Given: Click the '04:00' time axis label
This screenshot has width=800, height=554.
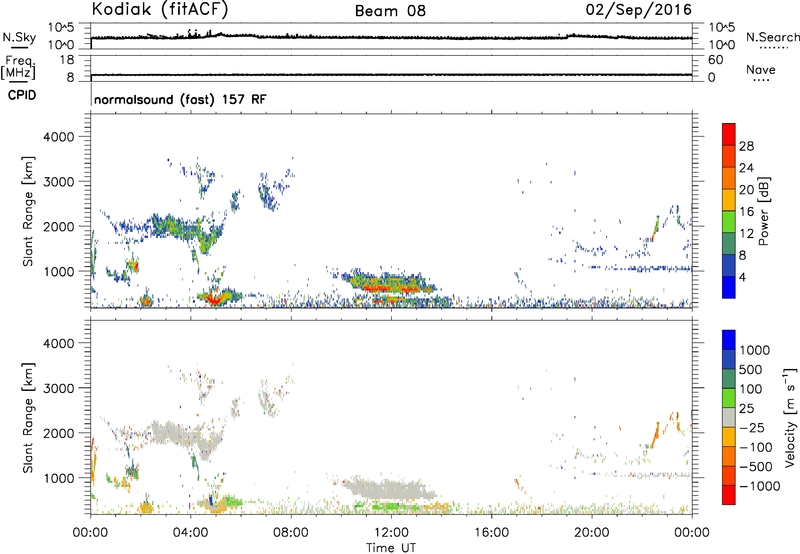Looking at the screenshot, I should pos(191,533).
